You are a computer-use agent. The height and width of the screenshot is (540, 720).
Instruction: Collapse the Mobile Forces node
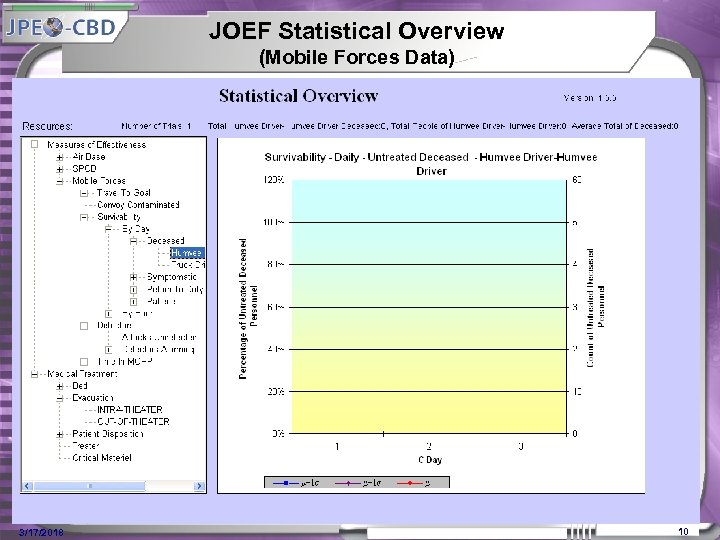tap(60, 181)
